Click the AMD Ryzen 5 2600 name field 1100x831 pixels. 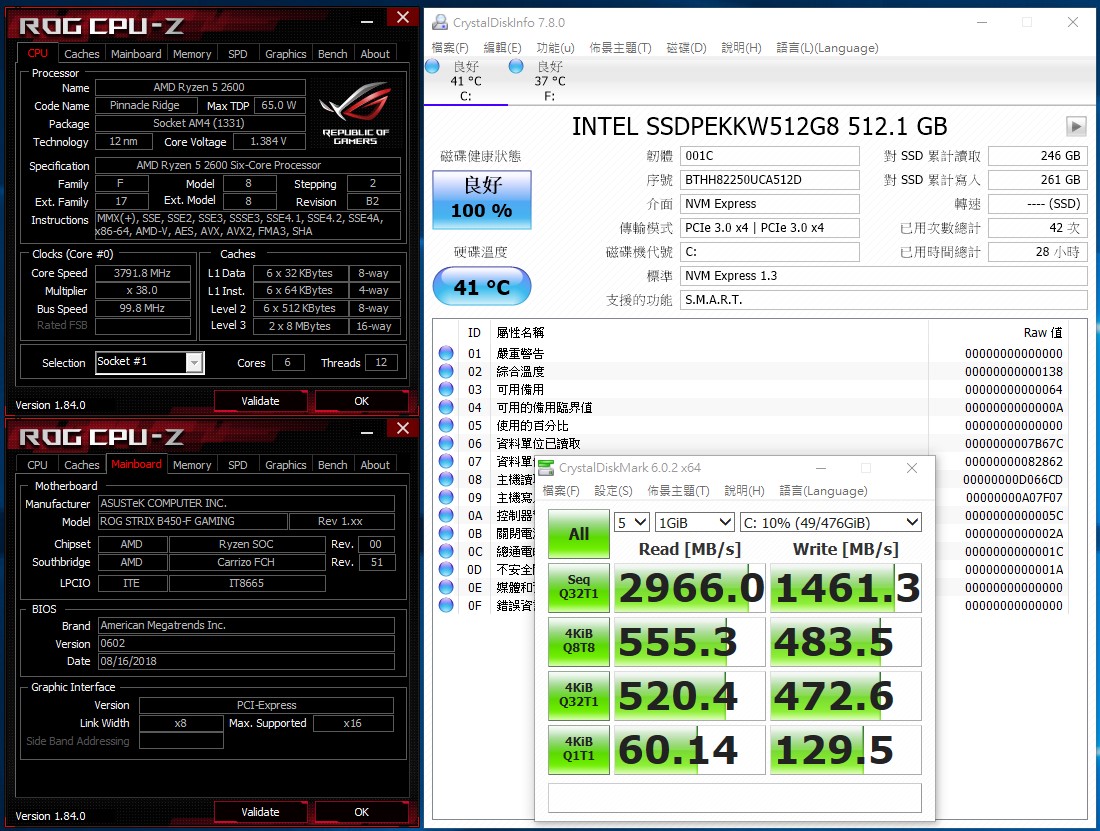click(200, 87)
